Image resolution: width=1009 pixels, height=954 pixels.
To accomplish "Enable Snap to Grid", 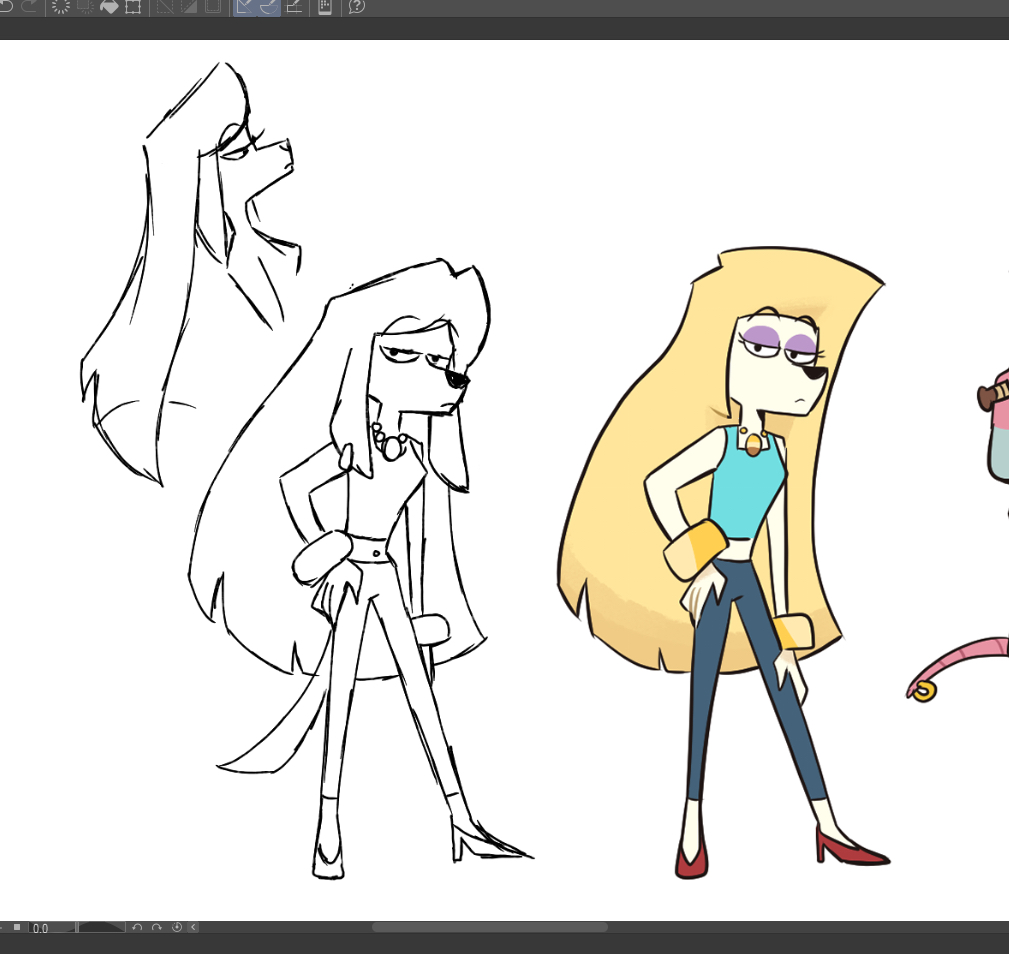I will coord(294,6).
